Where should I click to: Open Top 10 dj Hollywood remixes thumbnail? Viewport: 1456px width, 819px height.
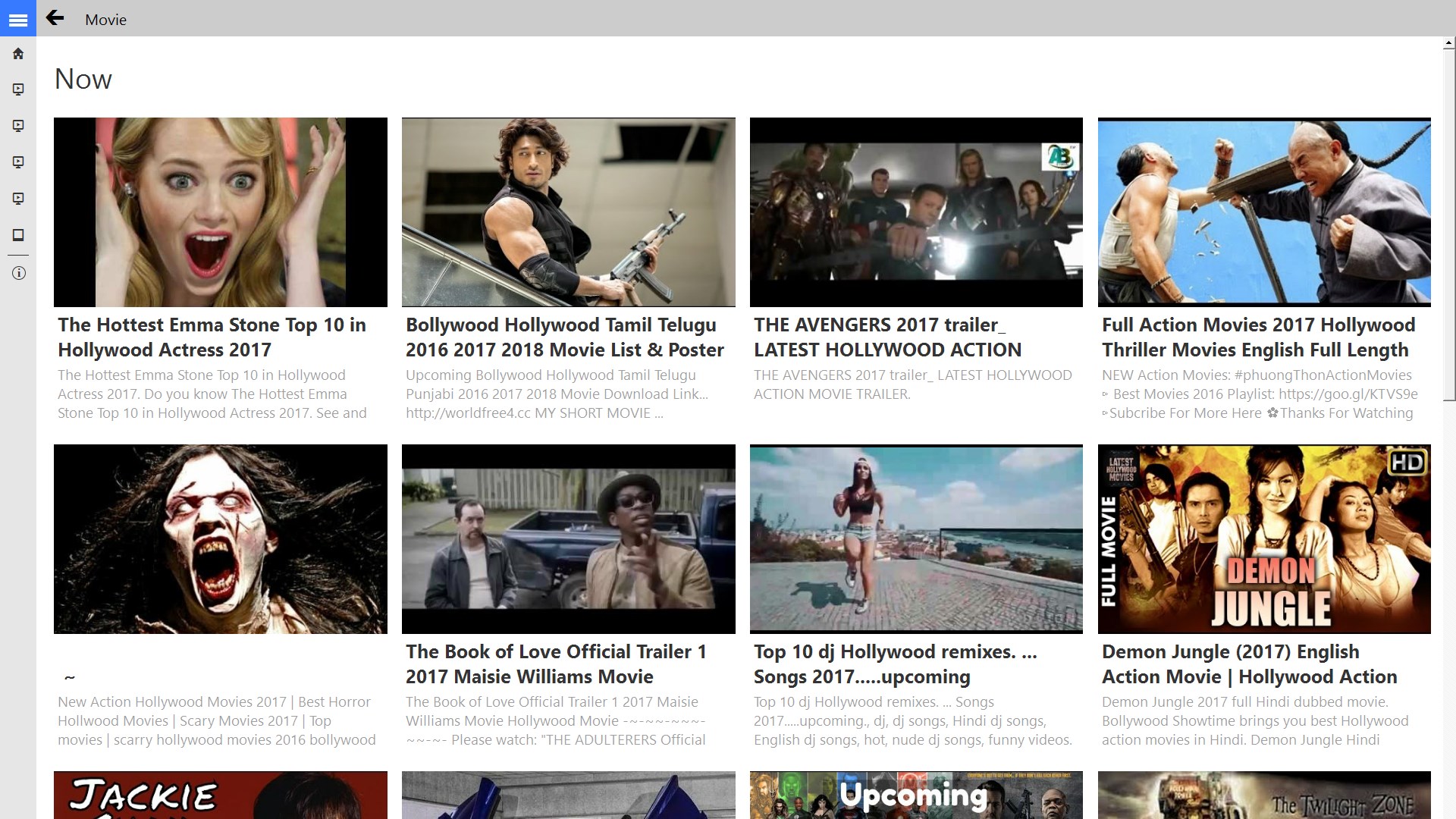click(916, 538)
